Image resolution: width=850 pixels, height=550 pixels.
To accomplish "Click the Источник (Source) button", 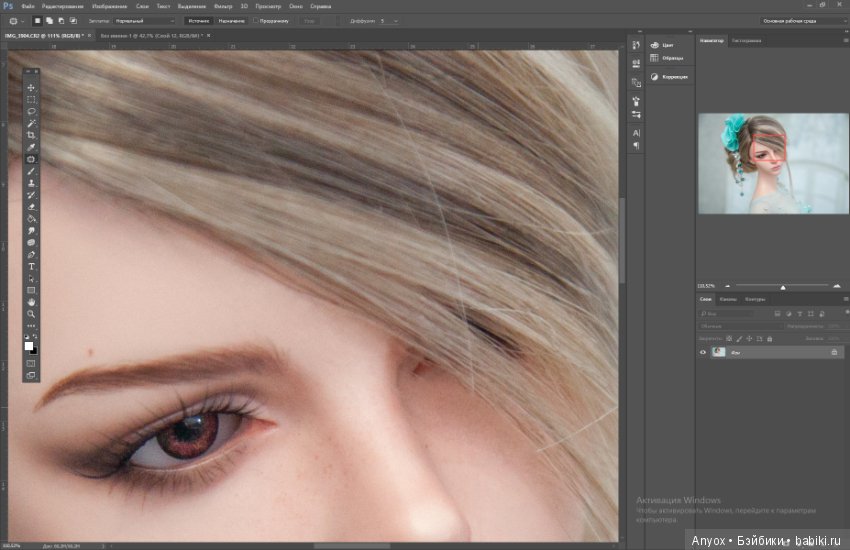I will 198,21.
